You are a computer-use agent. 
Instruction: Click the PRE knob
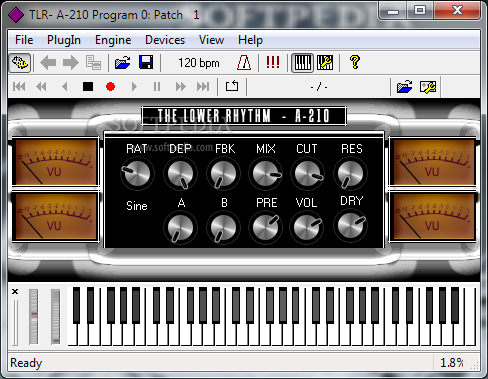[x=266, y=228]
